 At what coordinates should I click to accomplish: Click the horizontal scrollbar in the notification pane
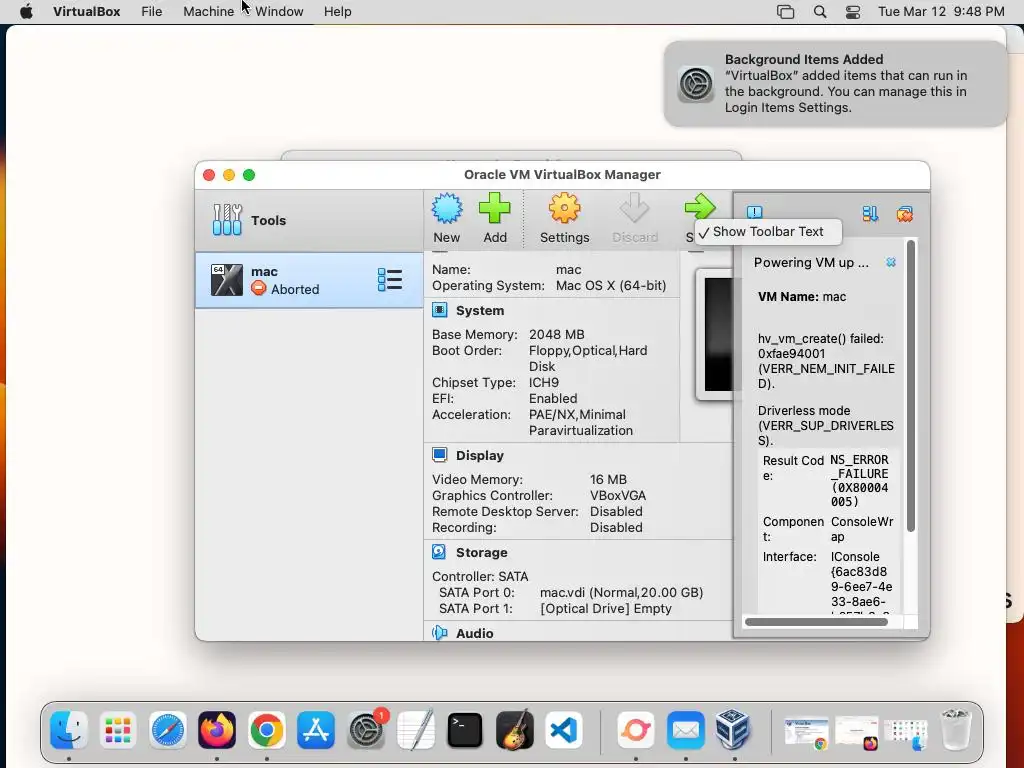[x=816, y=622]
